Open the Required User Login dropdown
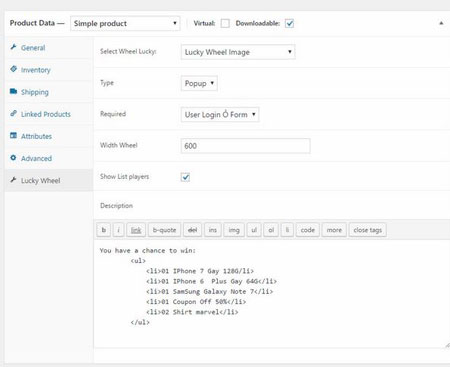This screenshot has height=367, width=450. (220, 115)
